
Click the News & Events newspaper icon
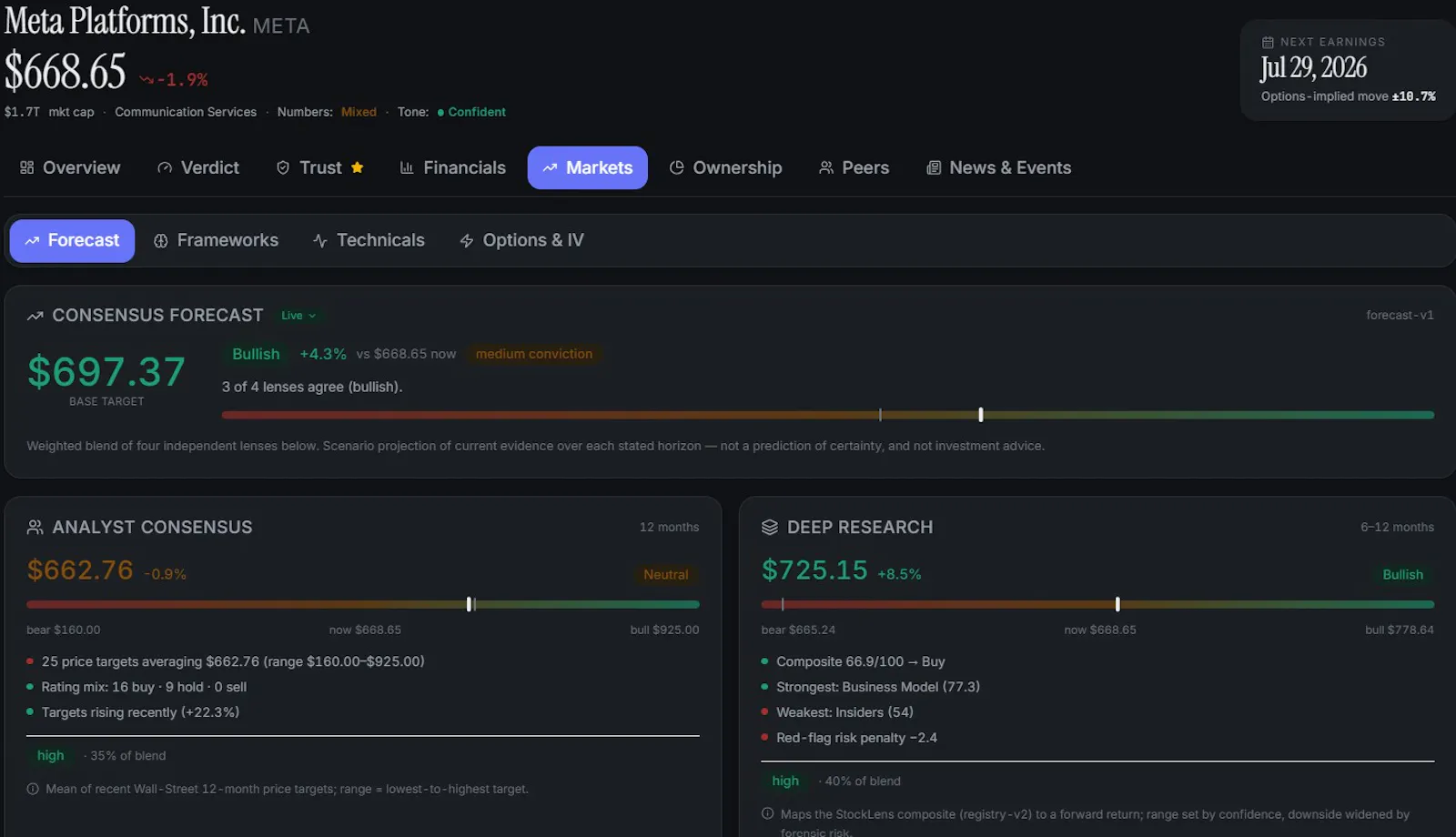pos(934,167)
